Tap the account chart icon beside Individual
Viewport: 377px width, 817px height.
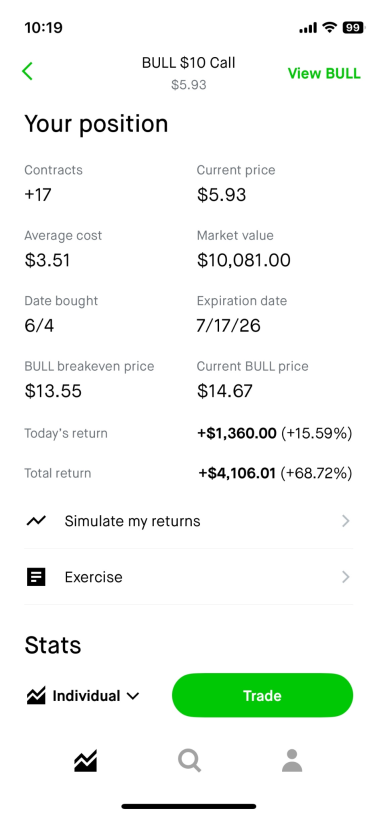coord(36,696)
